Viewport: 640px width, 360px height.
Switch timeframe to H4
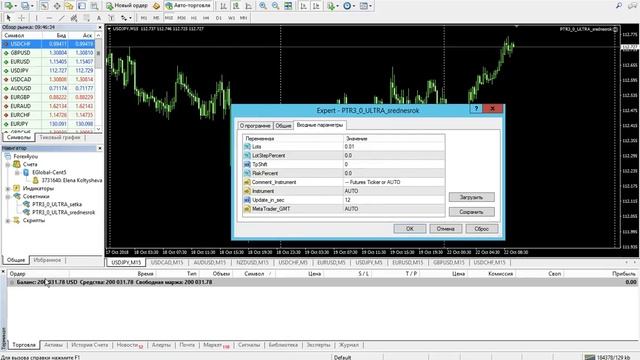click(x=206, y=18)
